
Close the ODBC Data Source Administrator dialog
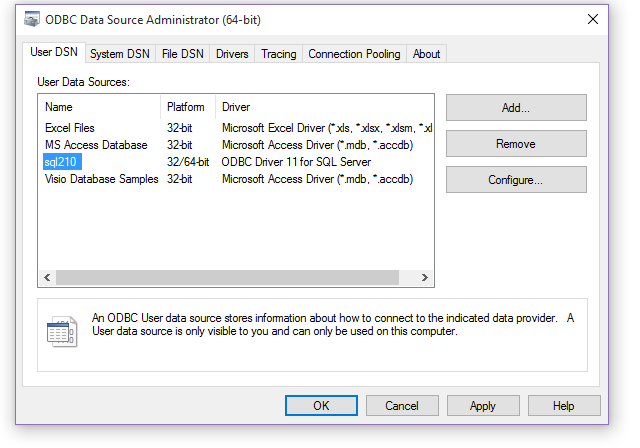(x=593, y=19)
